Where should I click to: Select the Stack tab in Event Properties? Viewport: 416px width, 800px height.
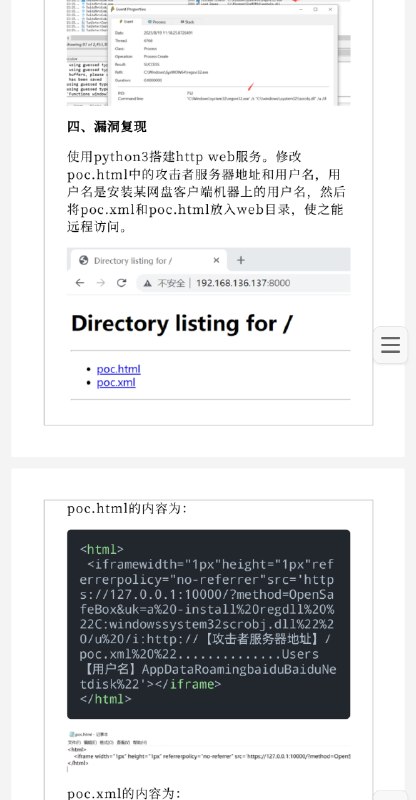pyautogui.click(x=187, y=22)
